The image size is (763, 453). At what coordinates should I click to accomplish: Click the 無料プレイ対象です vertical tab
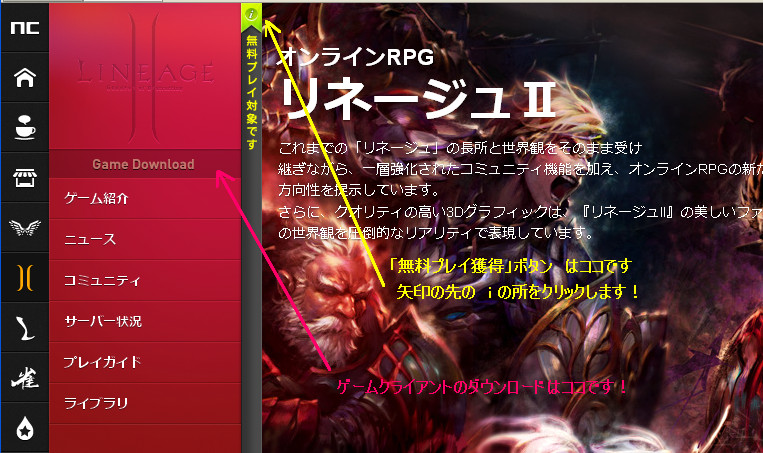[x=252, y=92]
